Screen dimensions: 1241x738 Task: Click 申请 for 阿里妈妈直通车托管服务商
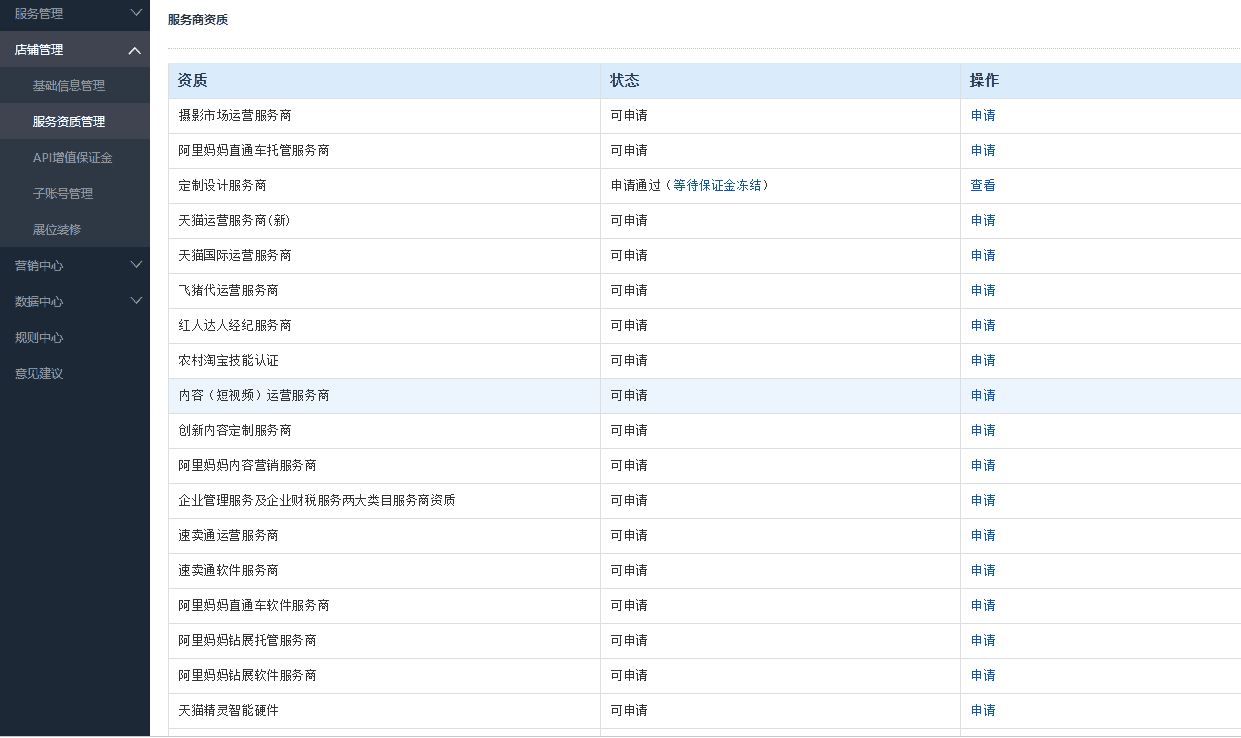(x=983, y=151)
